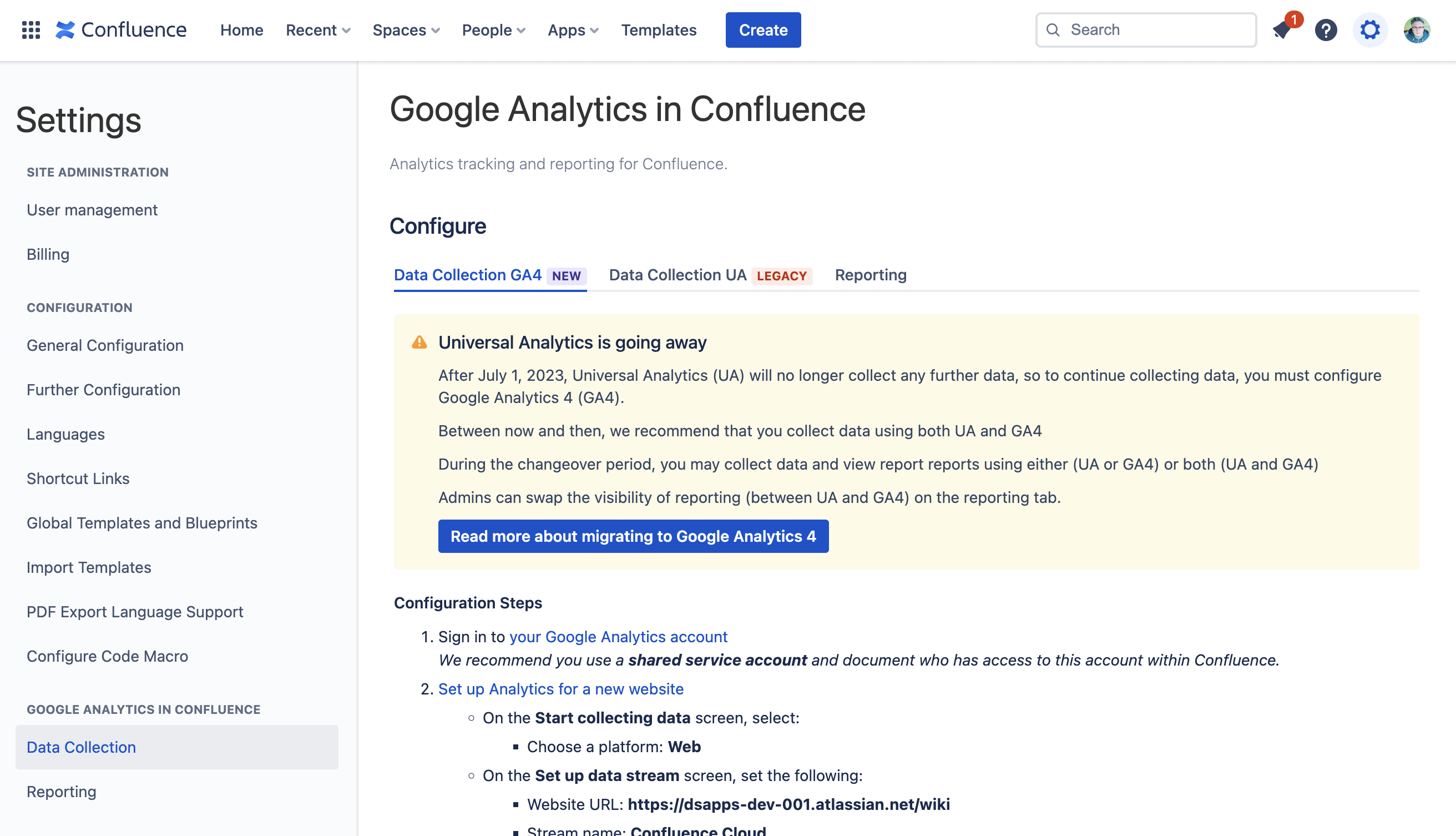Open your Google Analytics account link

618,637
